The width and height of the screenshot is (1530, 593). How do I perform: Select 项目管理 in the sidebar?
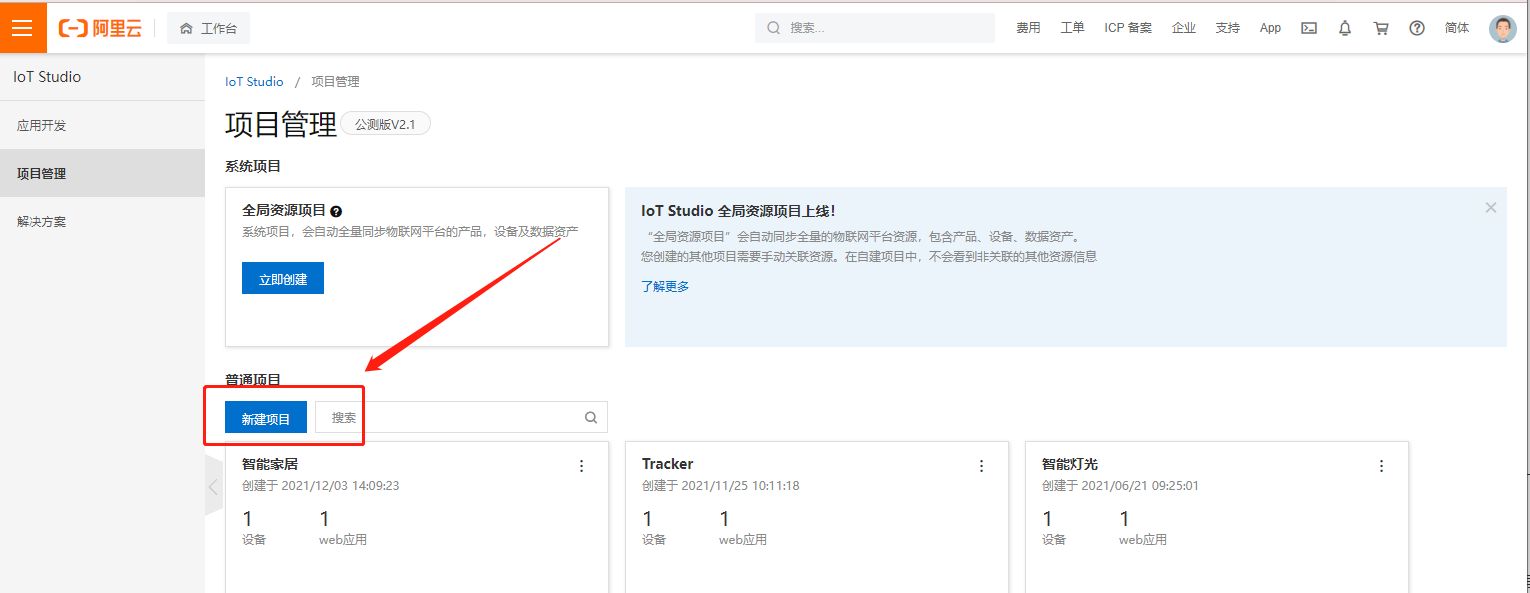(102, 173)
